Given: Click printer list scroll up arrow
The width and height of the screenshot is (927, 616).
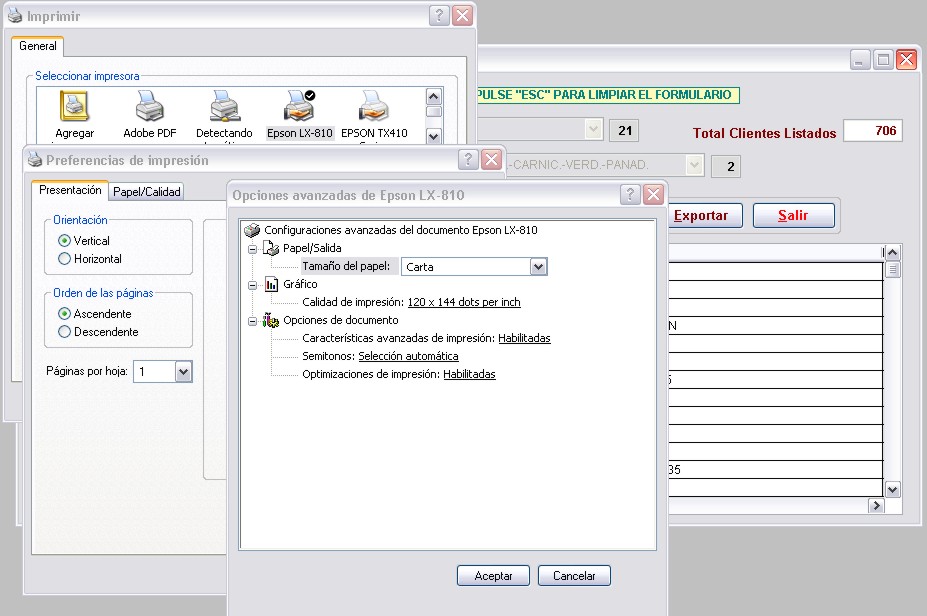Looking at the screenshot, I should [433, 96].
